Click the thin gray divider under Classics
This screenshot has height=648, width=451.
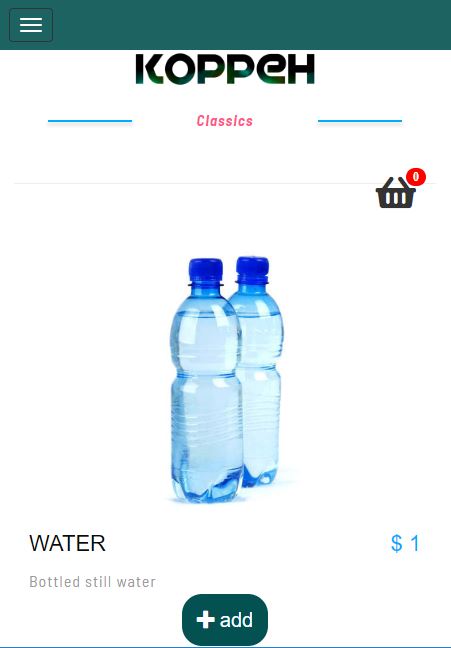(194, 183)
